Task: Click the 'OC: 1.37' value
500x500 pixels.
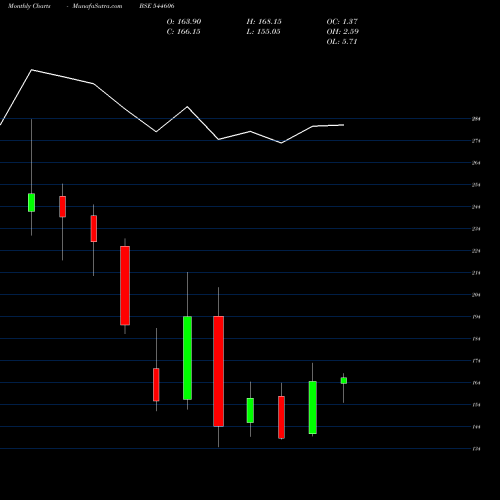Action: click(342, 22)
